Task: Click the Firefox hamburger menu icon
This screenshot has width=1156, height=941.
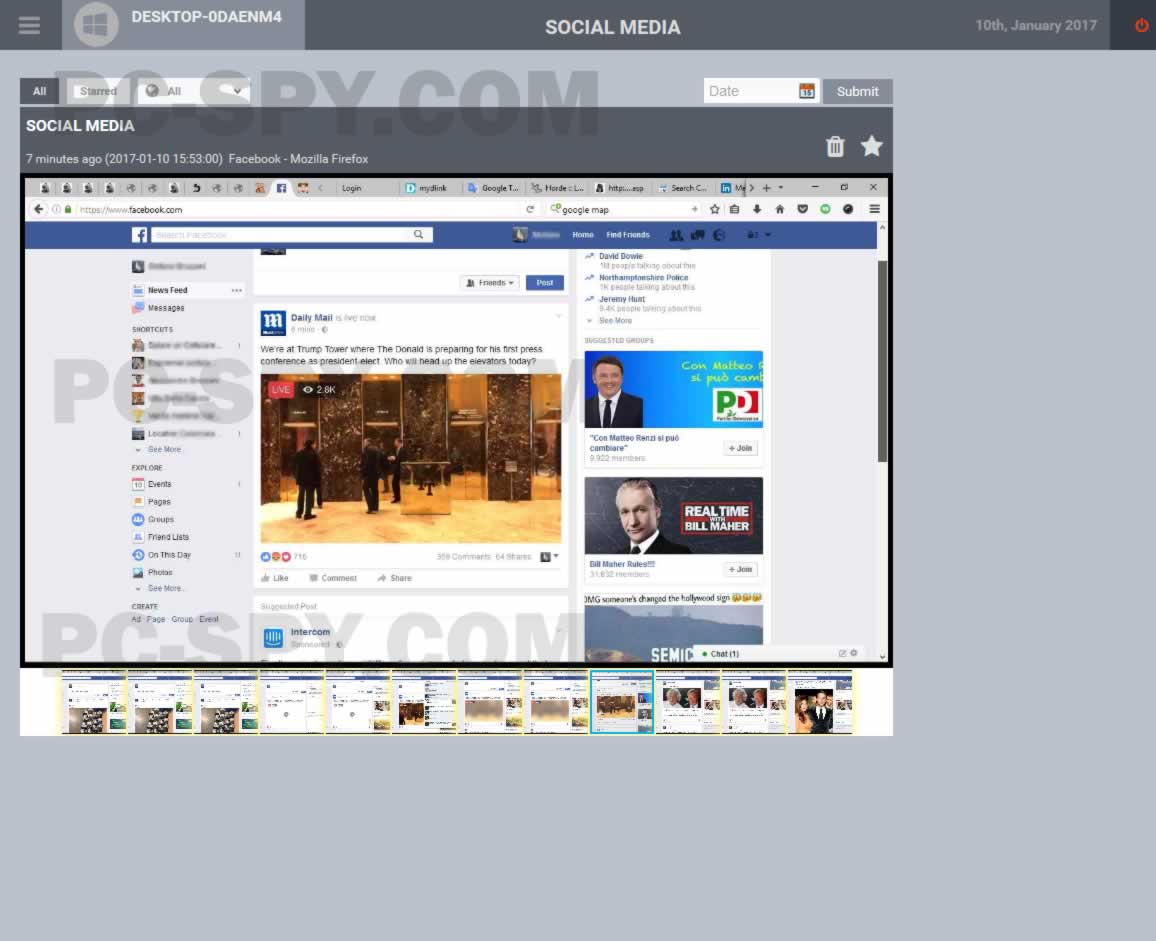Action: [874, 209]
